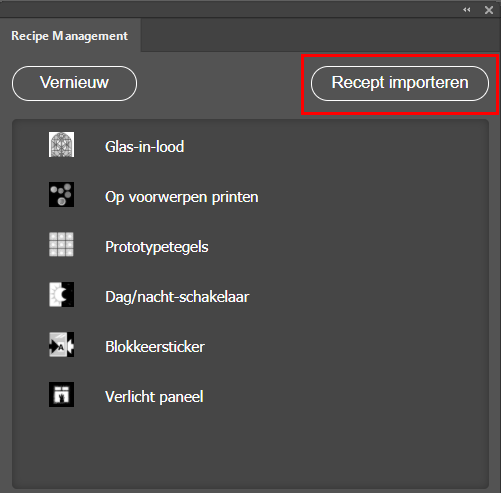Close the Recipe Management panel
Screen dimensions: 501x493
coord(489,10)
